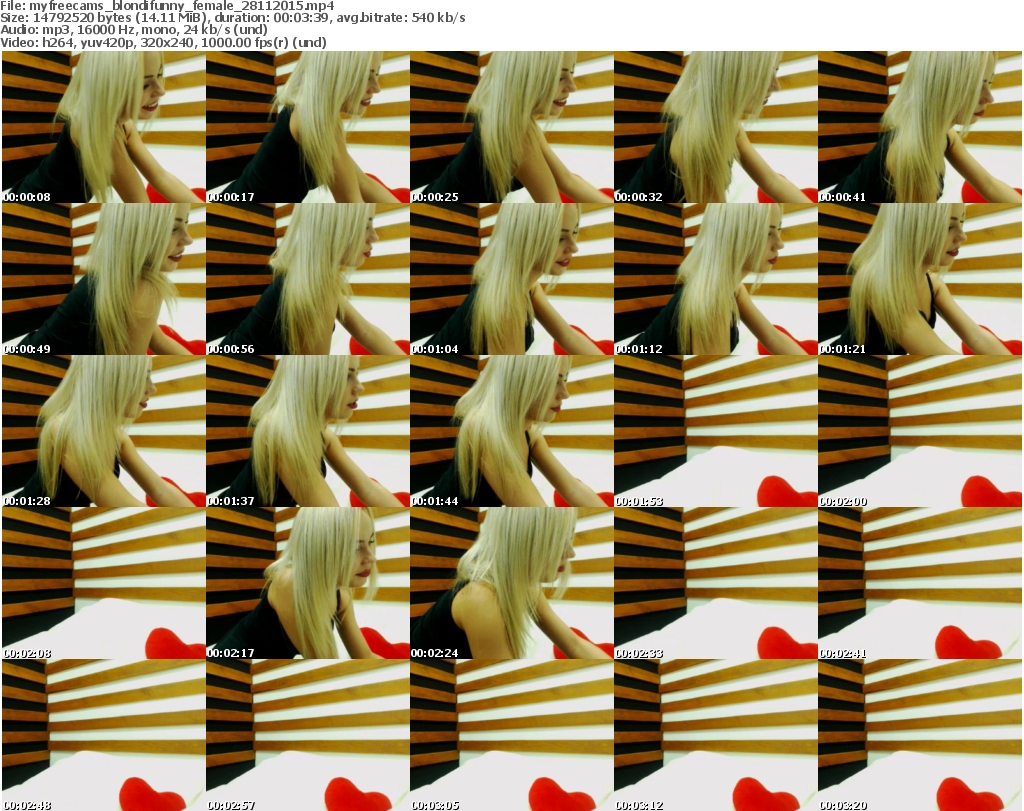Pick the 00:01:28 frame
The image size is (1024, 811).
104,432
